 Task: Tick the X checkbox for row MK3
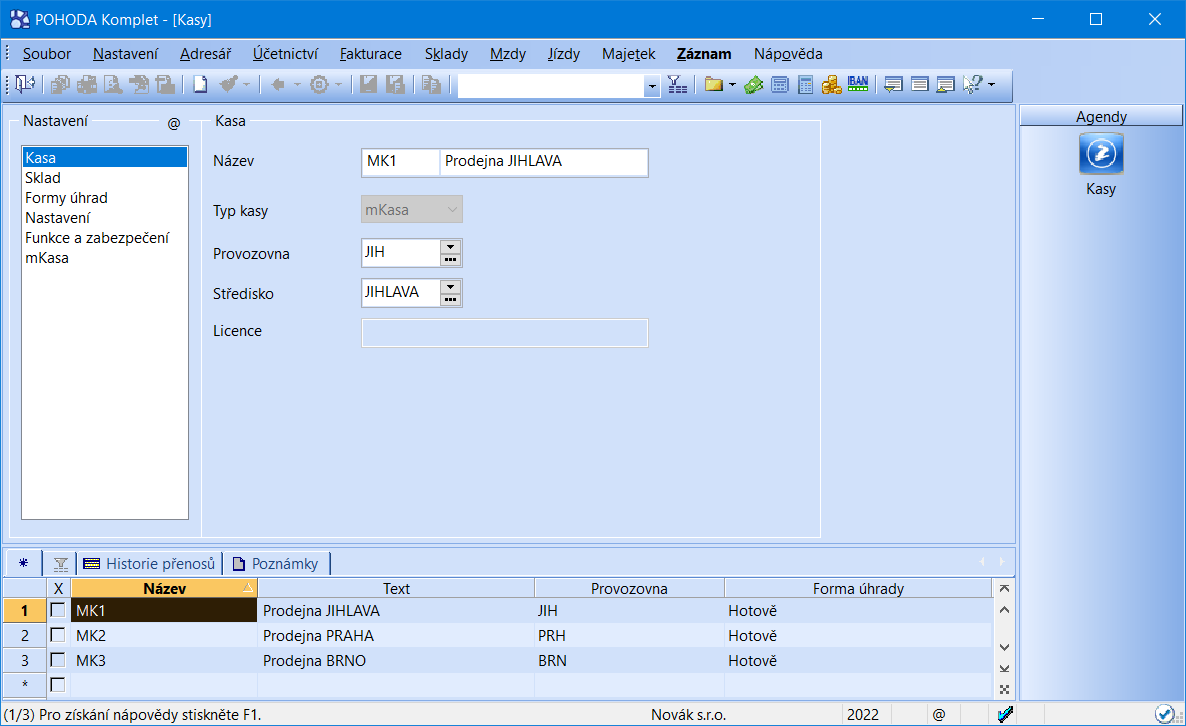(57, 659)
